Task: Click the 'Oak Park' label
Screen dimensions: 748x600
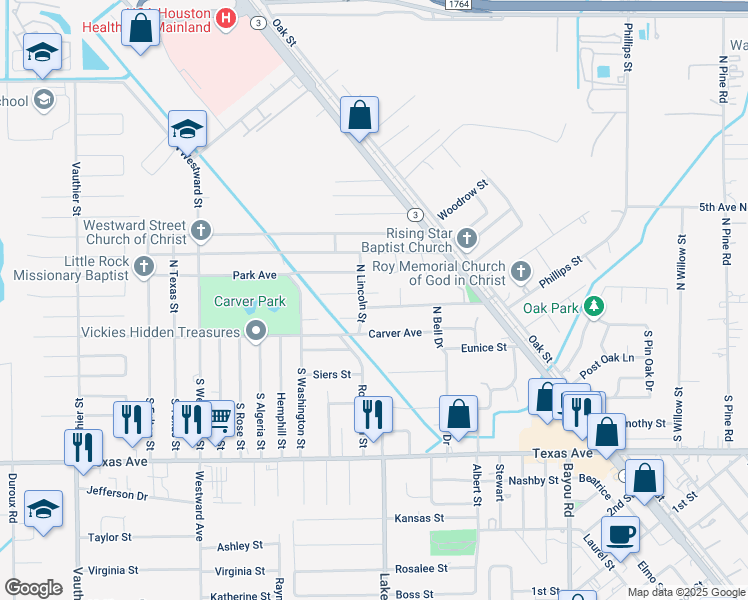Action: tap(551, 308)
